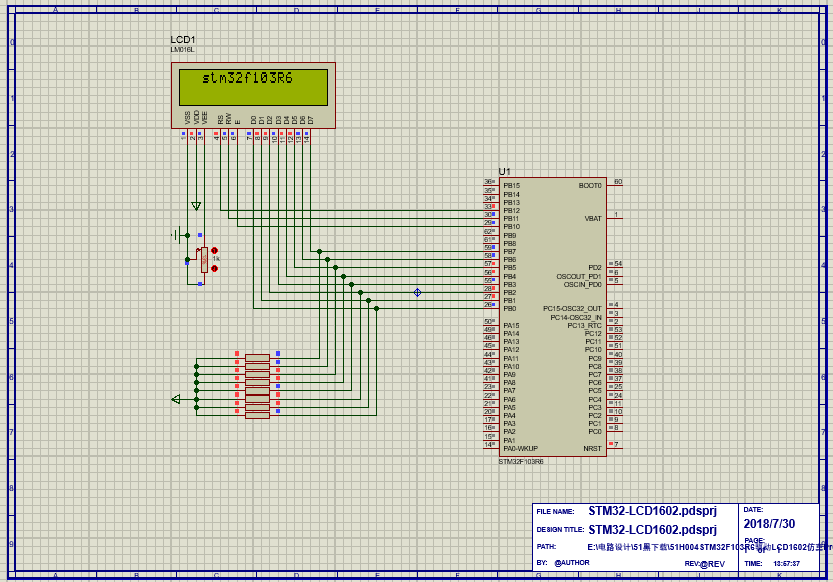This screenshot has width=833, height=582.
Task: Select the LCD1 component label
Action: pos(183,40)
